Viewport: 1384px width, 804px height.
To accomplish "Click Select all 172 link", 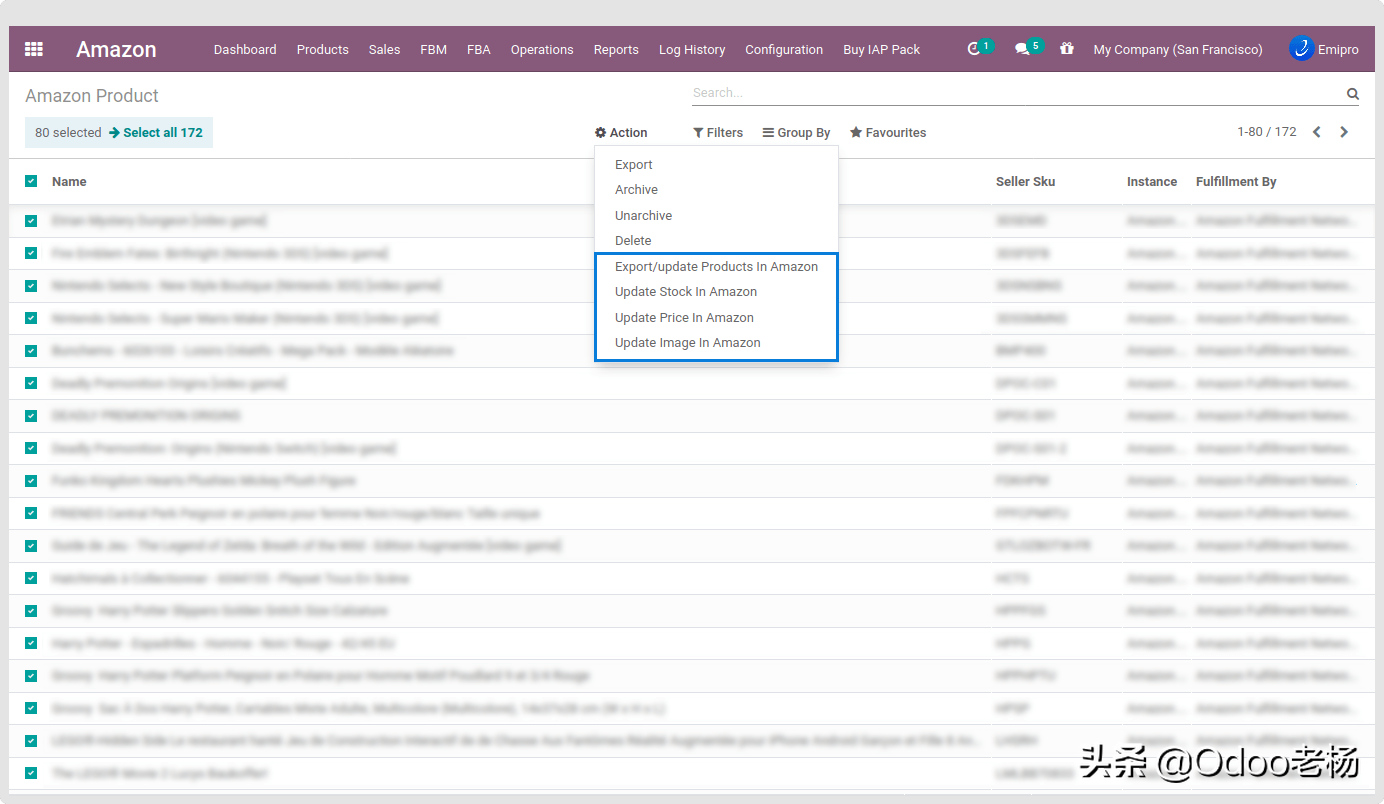I will (x=156, y=132).
